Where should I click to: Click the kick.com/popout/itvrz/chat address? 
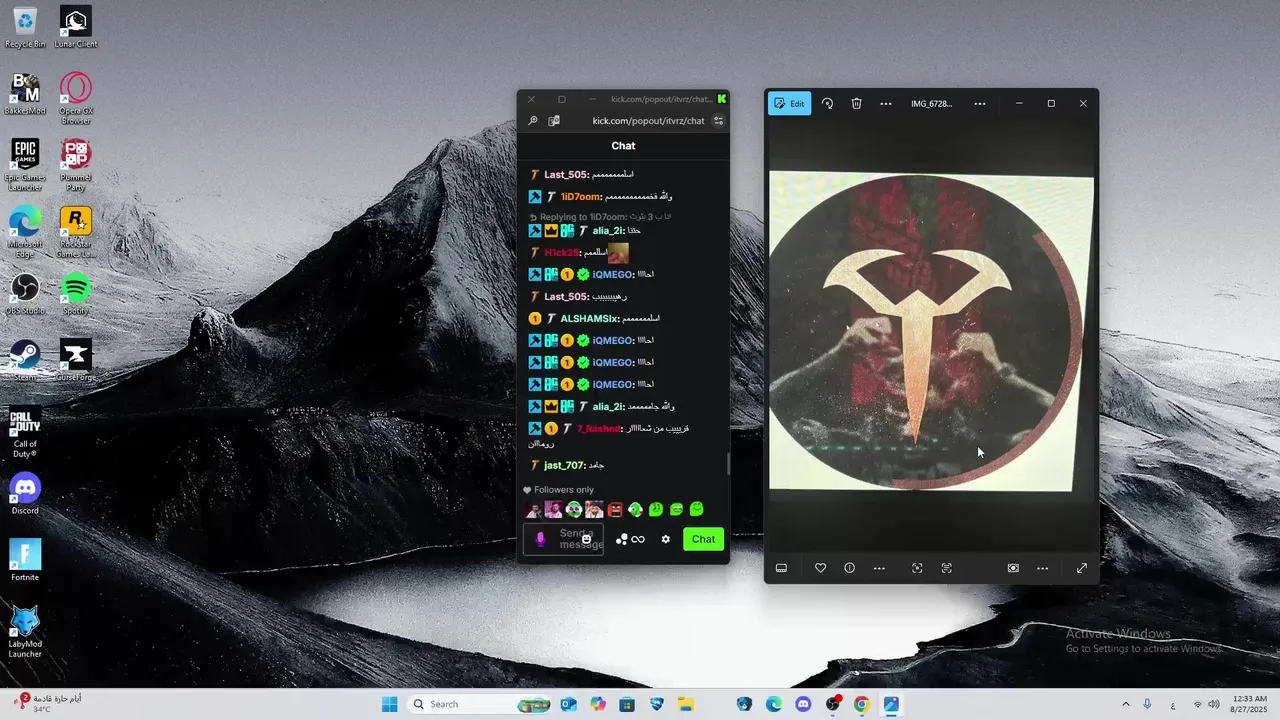(x=648, y=121)
